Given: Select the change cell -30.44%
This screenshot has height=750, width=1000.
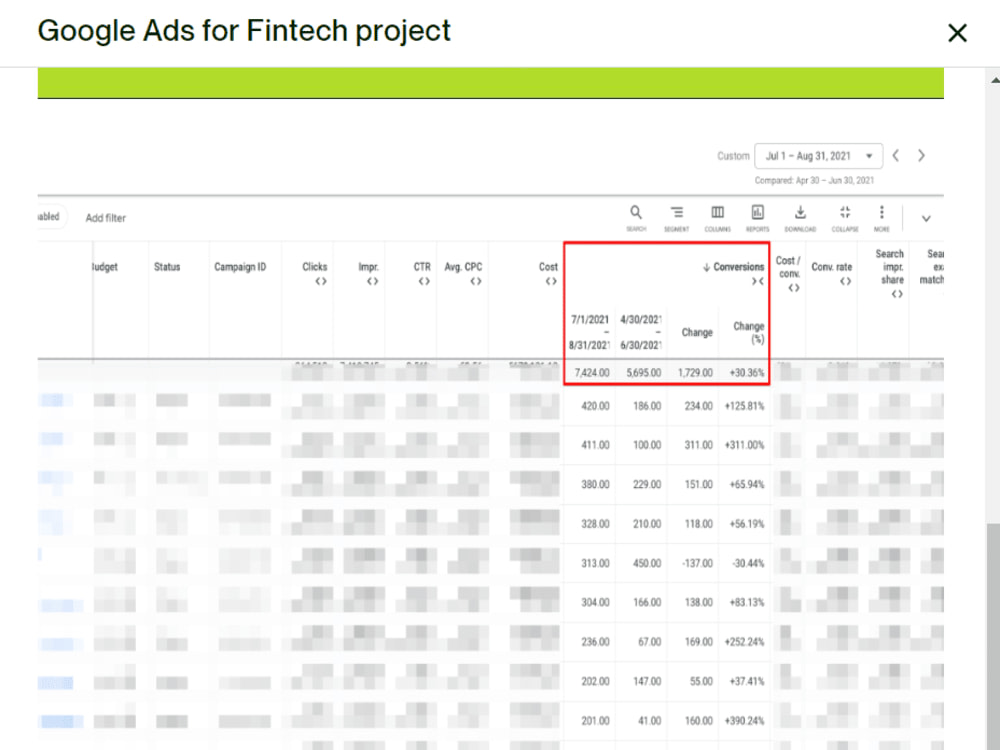Looking at the screenshot, I should click(x=748, y=563).
